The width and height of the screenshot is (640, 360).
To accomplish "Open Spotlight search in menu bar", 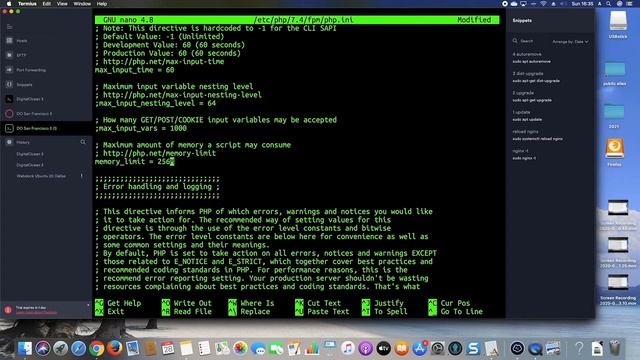I will 609,4.
